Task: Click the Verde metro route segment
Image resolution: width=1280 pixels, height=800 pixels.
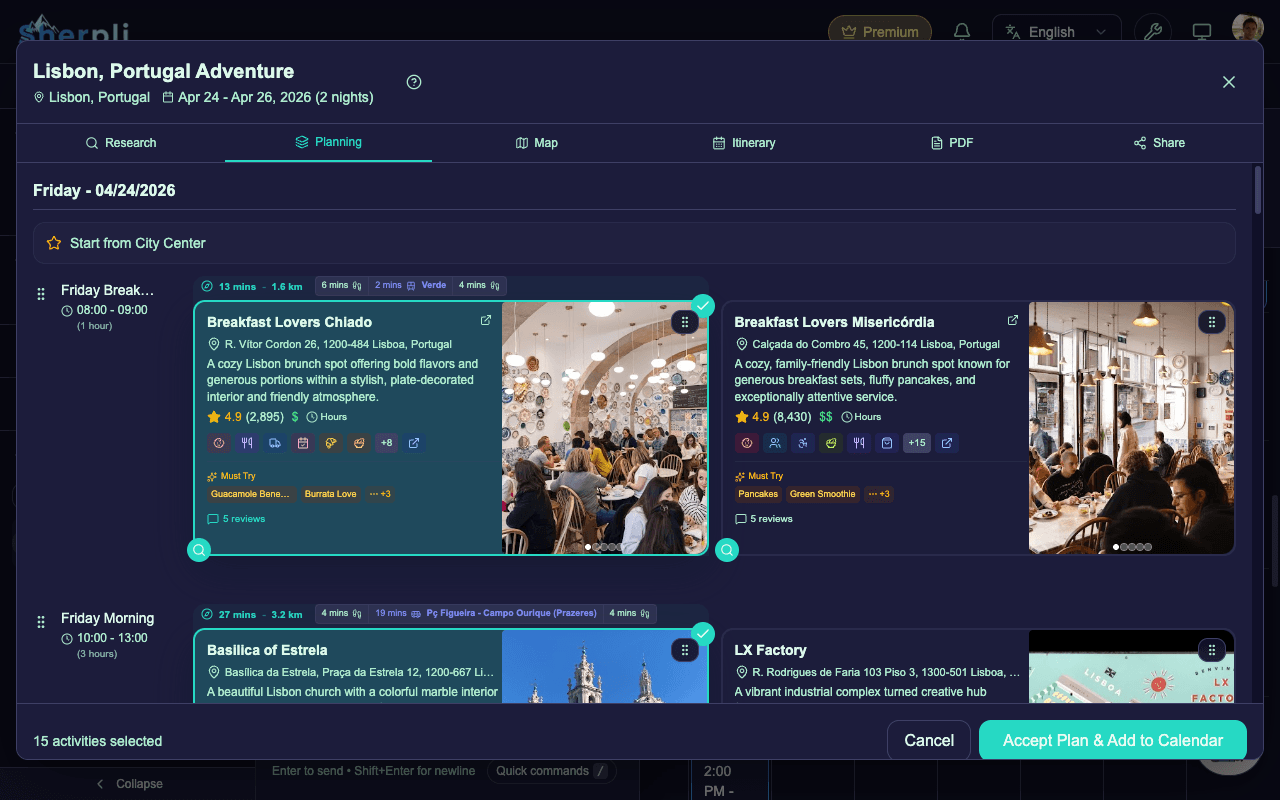Action: click(411, 285)
